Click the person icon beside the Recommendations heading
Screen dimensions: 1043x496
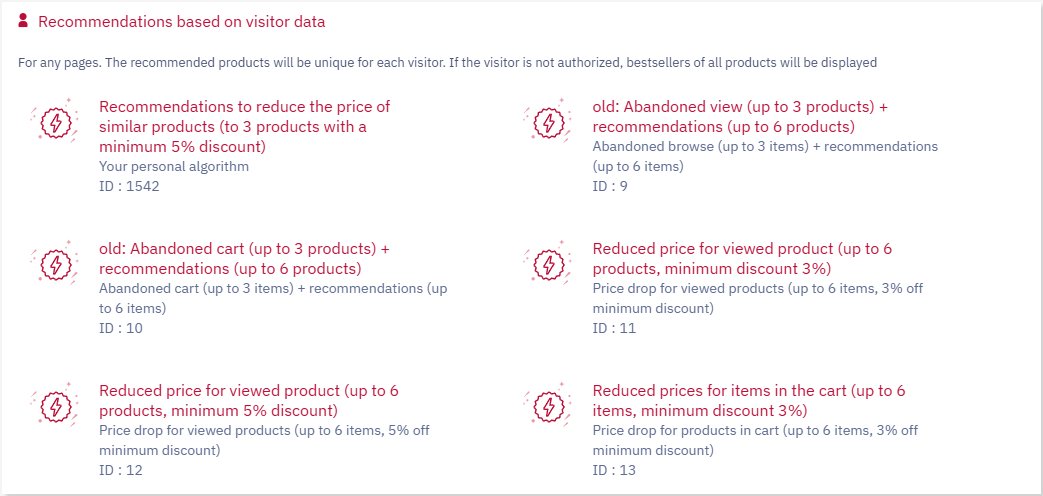pos(23,21)
